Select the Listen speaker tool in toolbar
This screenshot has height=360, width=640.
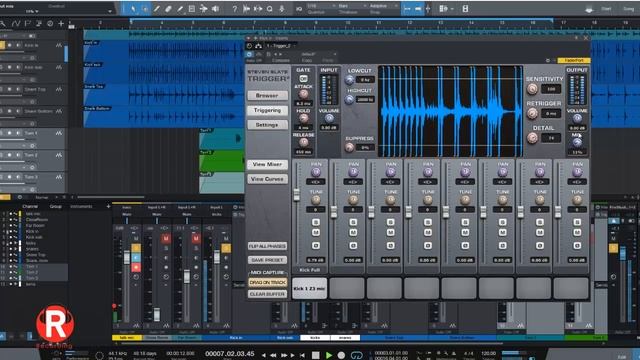tap(215, 9)
